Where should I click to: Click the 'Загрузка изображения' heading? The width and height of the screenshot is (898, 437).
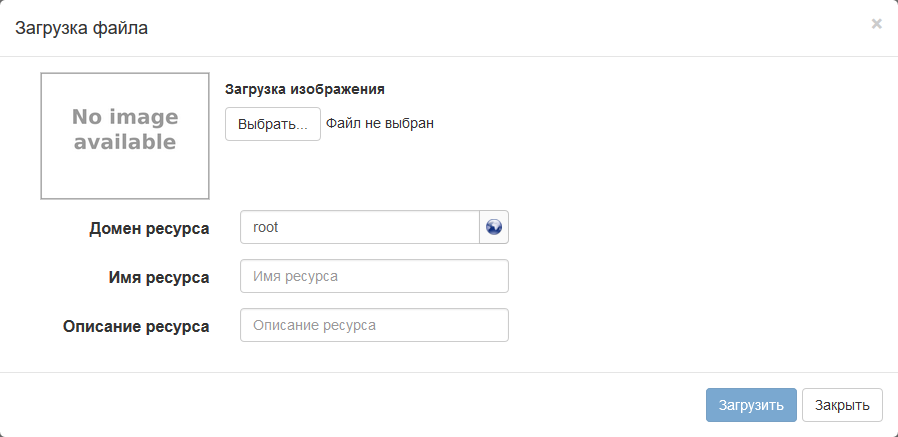305,89
